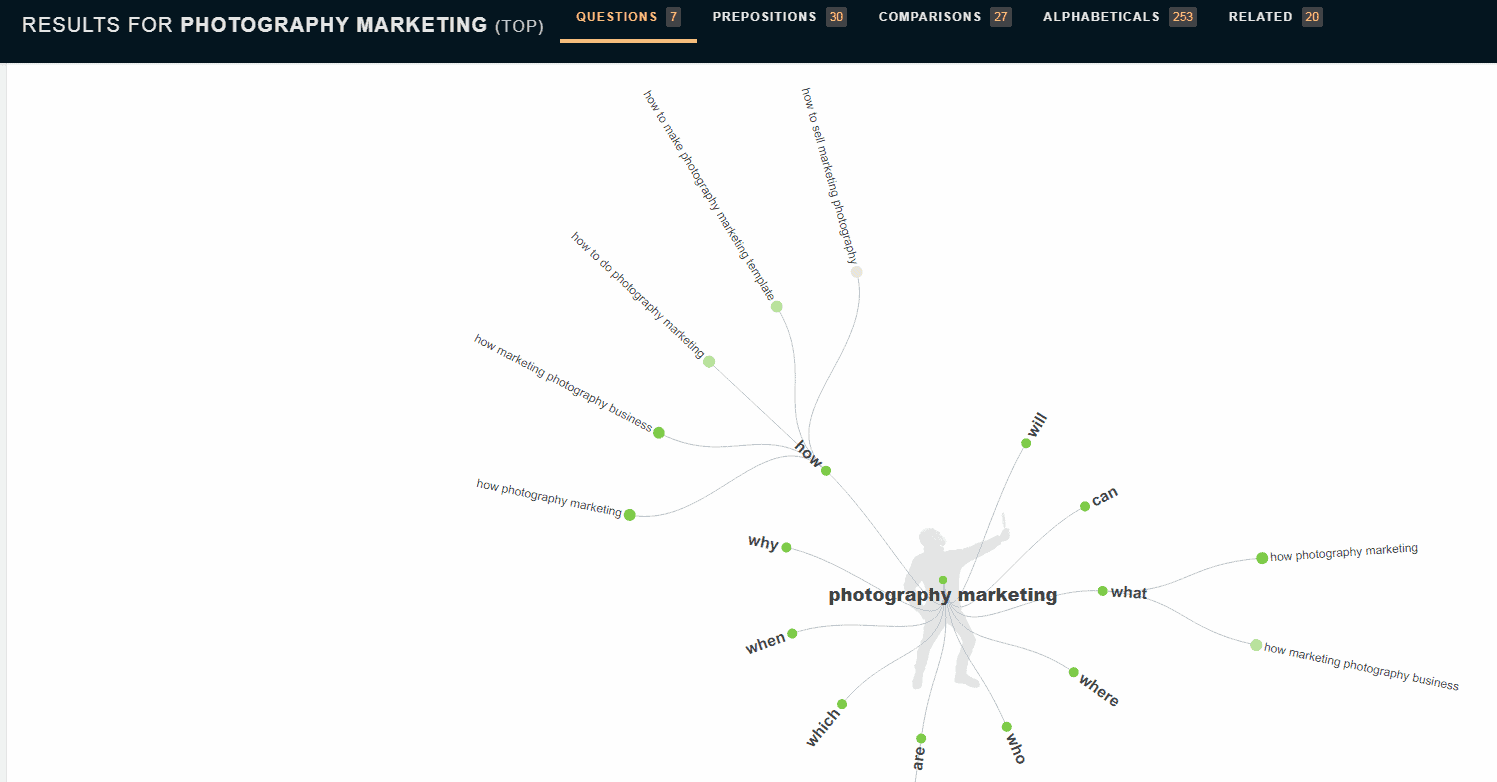Screen dimensions: 1497x782
Task: Expand the 'how' branch node
Action: pyautogui.click(x=824, y=469)
